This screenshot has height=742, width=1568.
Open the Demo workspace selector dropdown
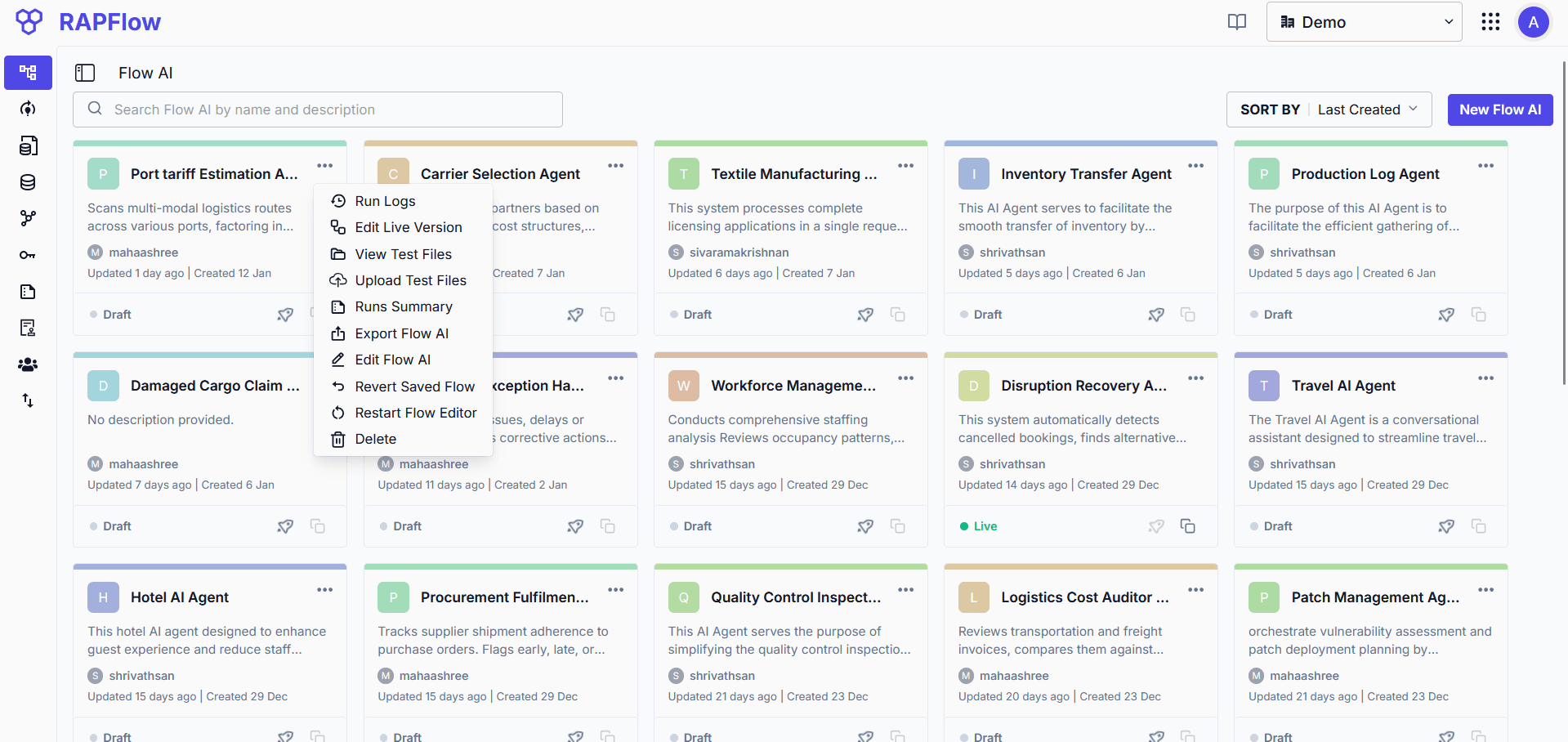[x=1363, y=21]
